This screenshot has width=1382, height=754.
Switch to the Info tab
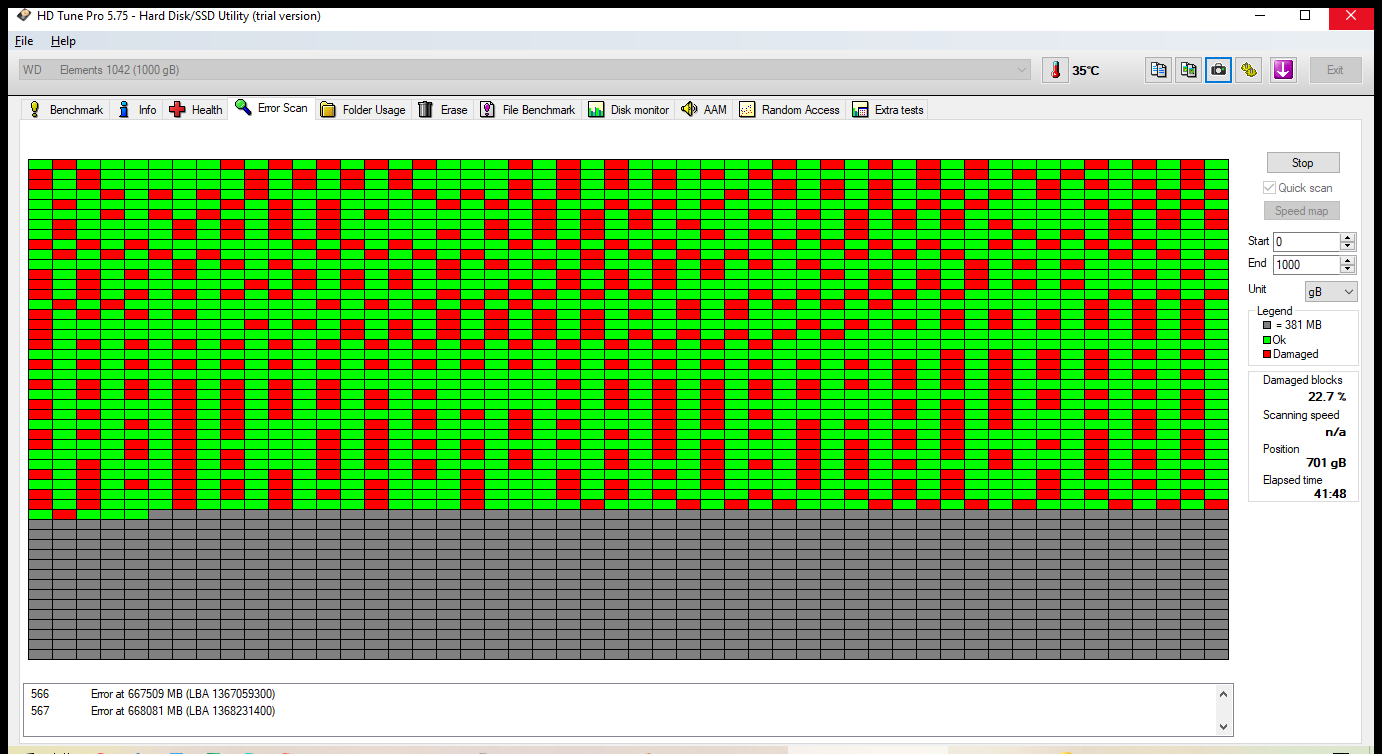pyautogui.click(x=137, y=110)
